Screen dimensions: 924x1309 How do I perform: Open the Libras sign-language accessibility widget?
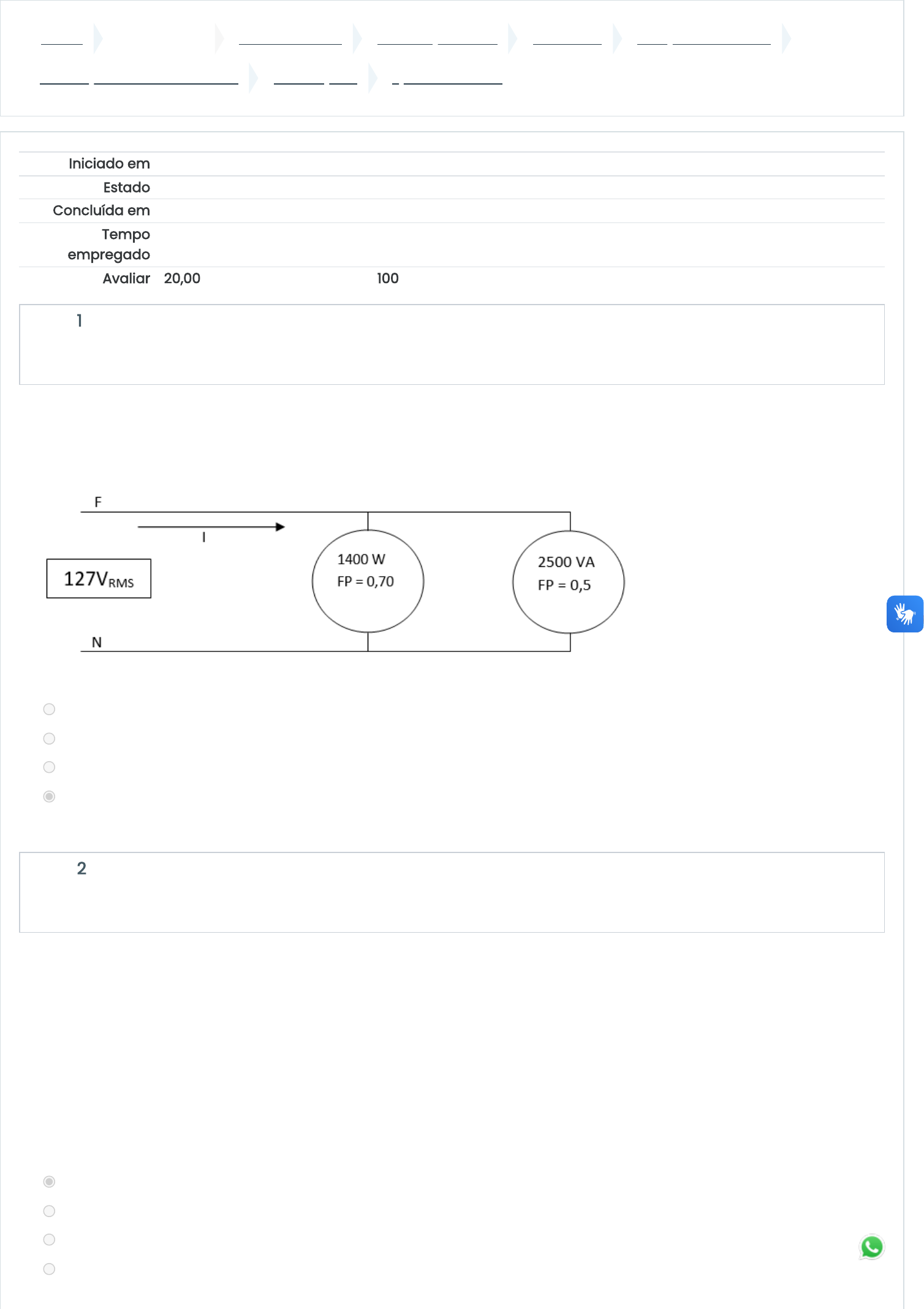click(904, 613)
